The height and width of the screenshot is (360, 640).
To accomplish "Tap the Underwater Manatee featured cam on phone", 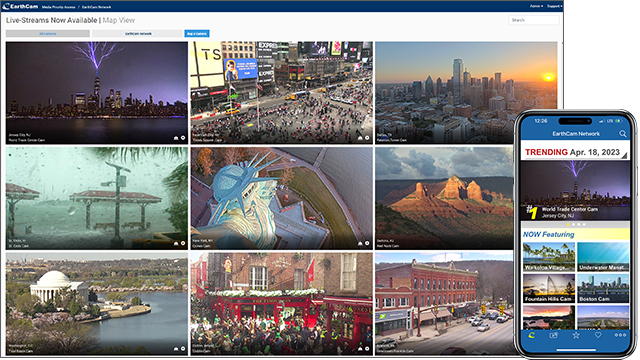I will tap(603, 257).
